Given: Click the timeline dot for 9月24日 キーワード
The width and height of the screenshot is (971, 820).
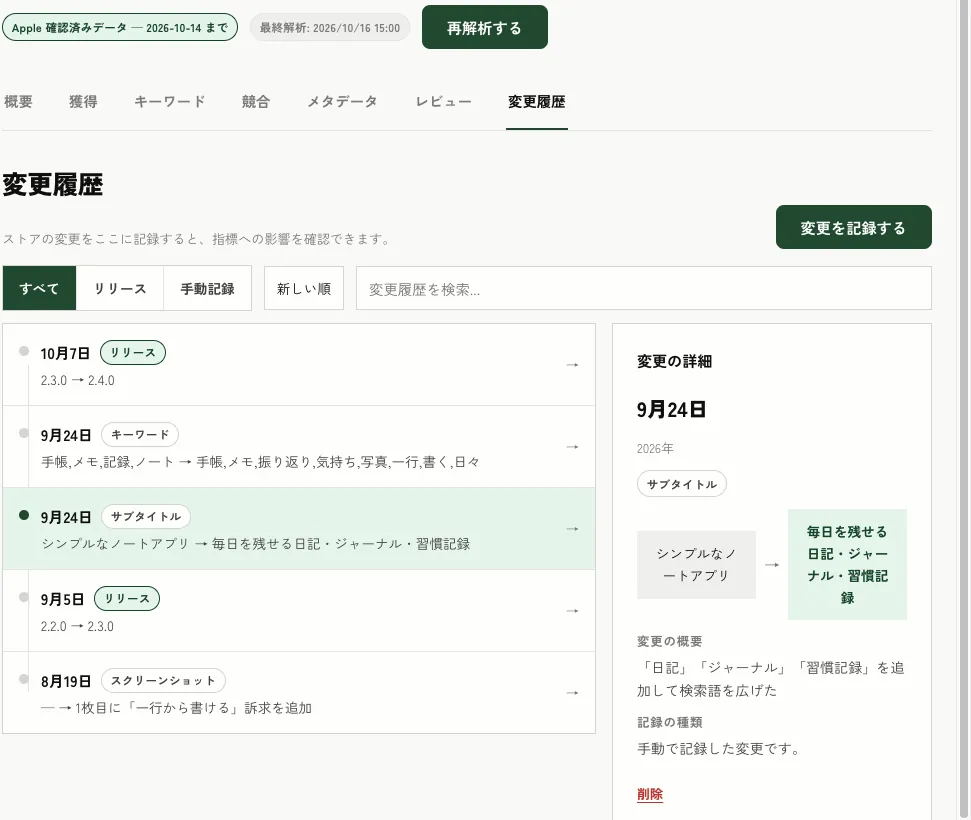Looking at the screenshot, I should [x=24, y=433].
